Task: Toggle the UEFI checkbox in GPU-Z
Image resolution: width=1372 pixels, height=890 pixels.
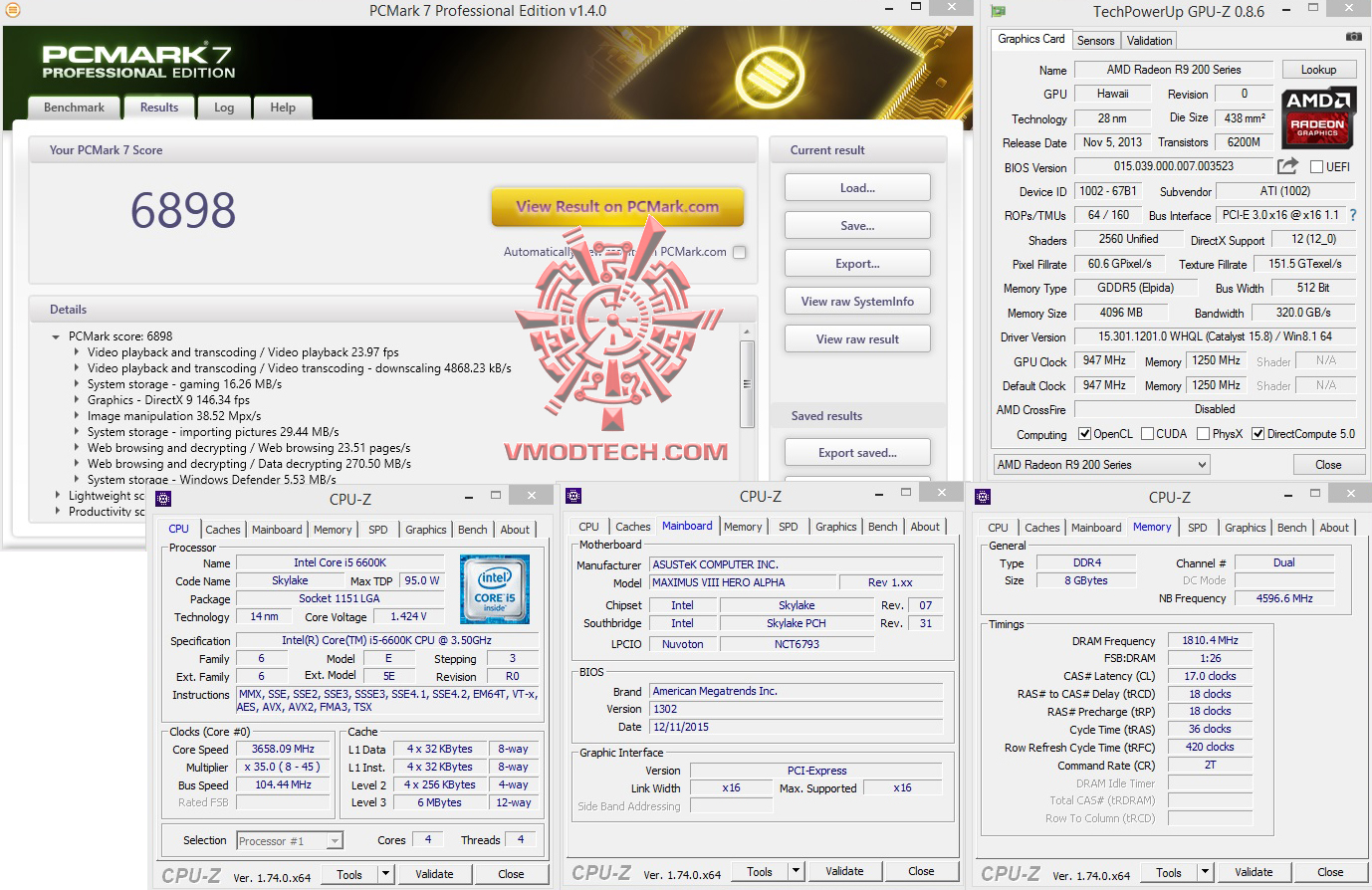Action: tap(1316, 167)
